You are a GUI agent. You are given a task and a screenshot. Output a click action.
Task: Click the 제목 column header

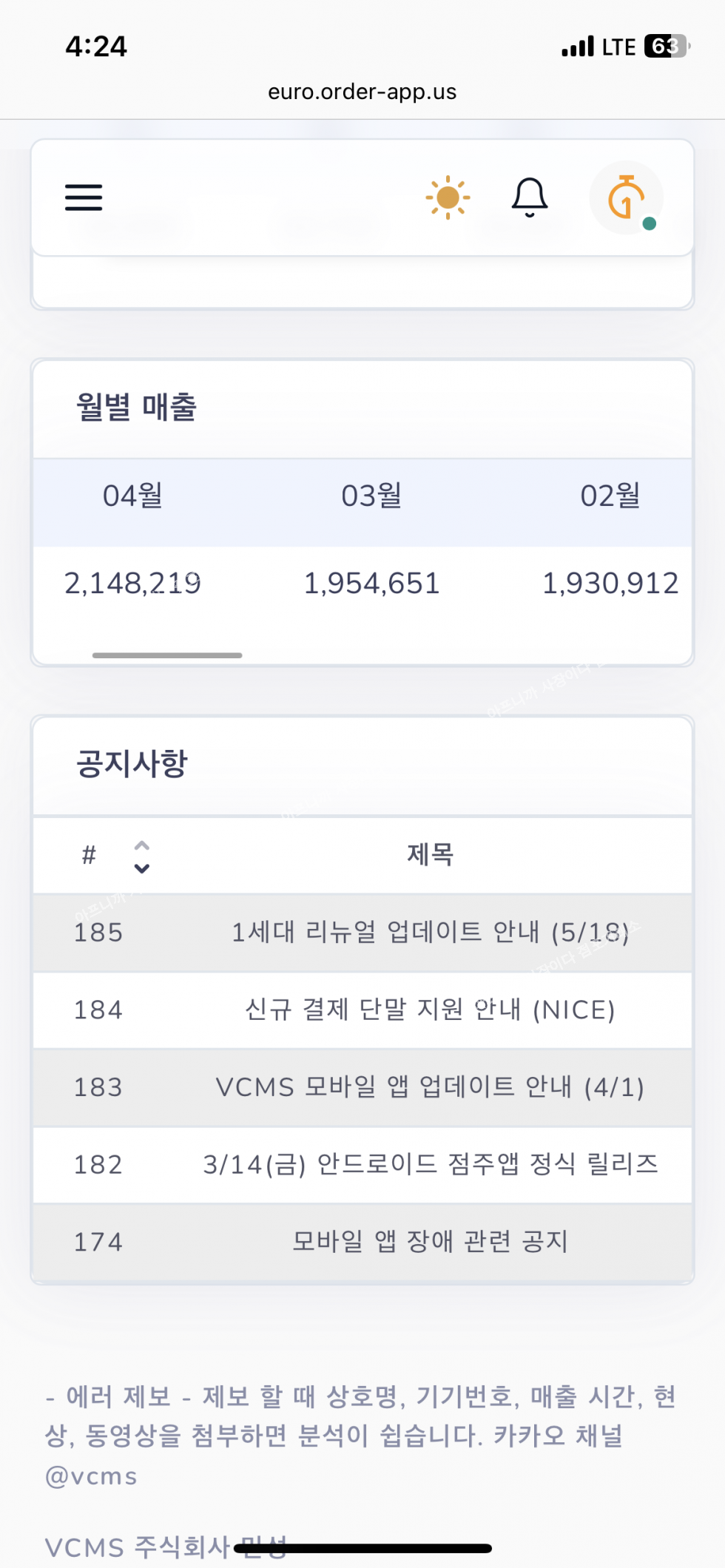(431, 855)
